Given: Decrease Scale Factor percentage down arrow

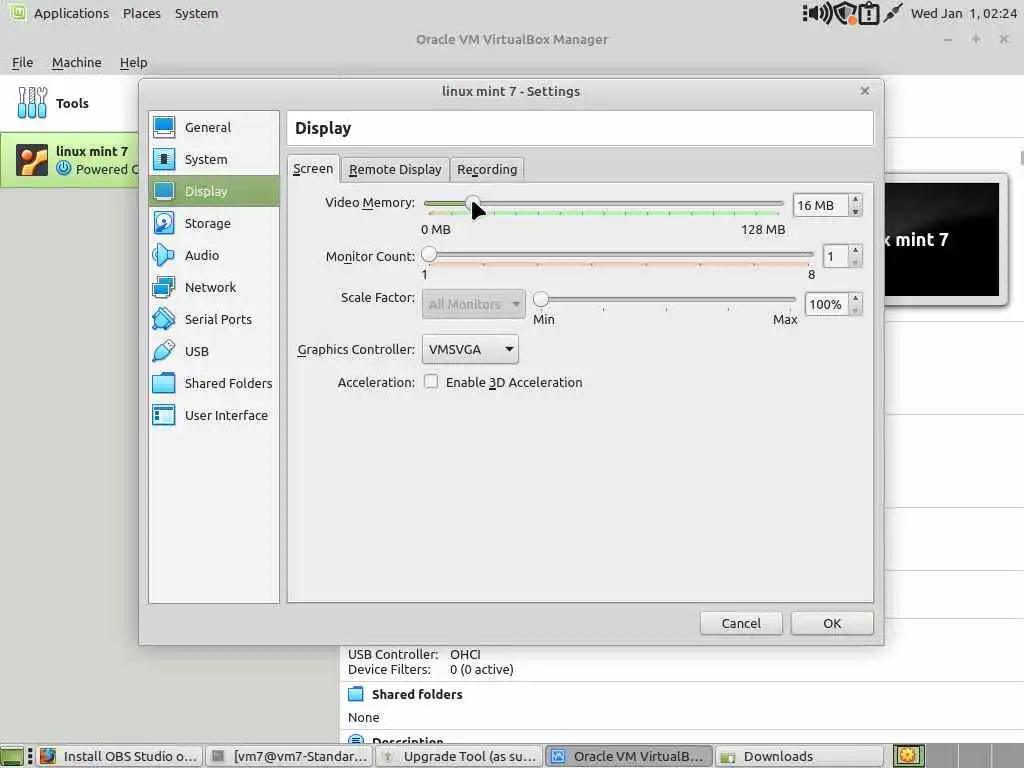Looking at the screenshot, I should coord(856,310).
